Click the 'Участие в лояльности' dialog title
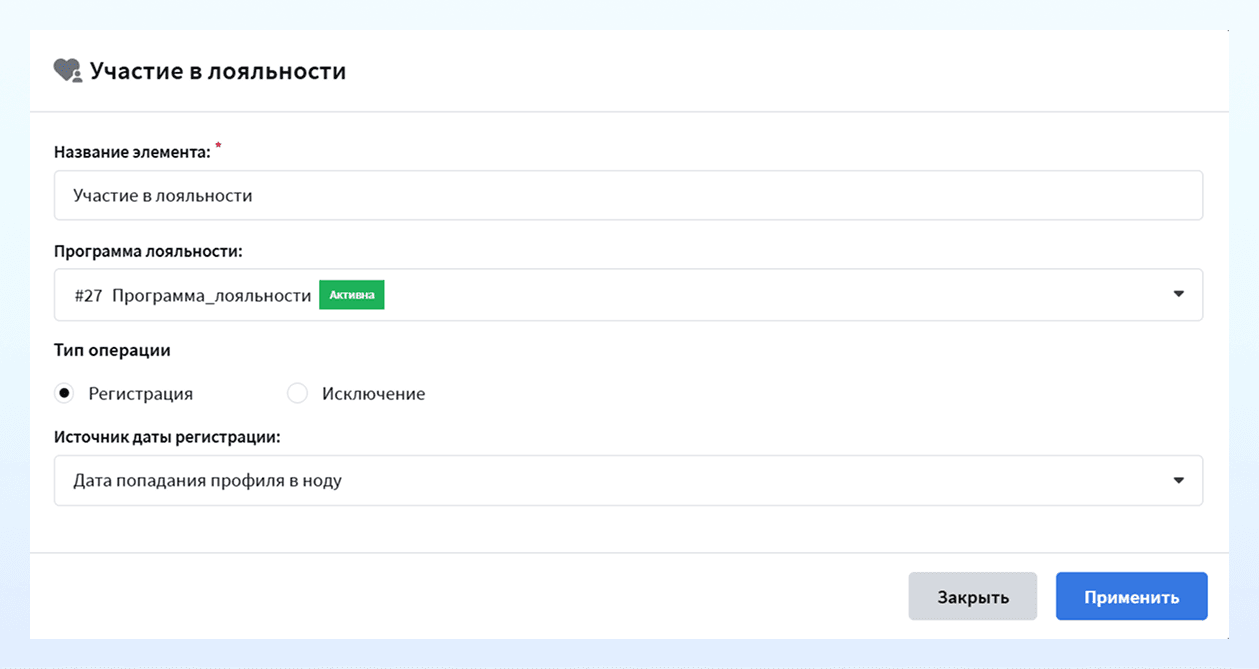Image resolution: width=1259 pixels, height=669 pixels. (x=218, y=71)
